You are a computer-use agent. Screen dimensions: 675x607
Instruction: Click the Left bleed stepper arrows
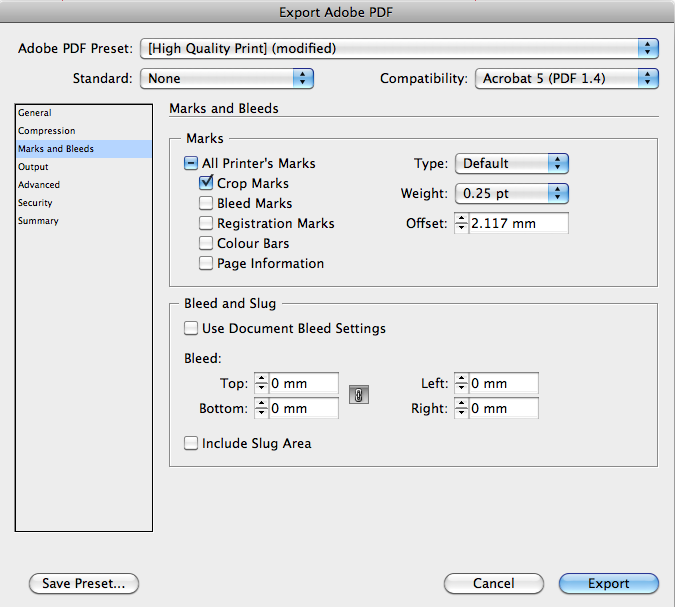pos(461,383)
